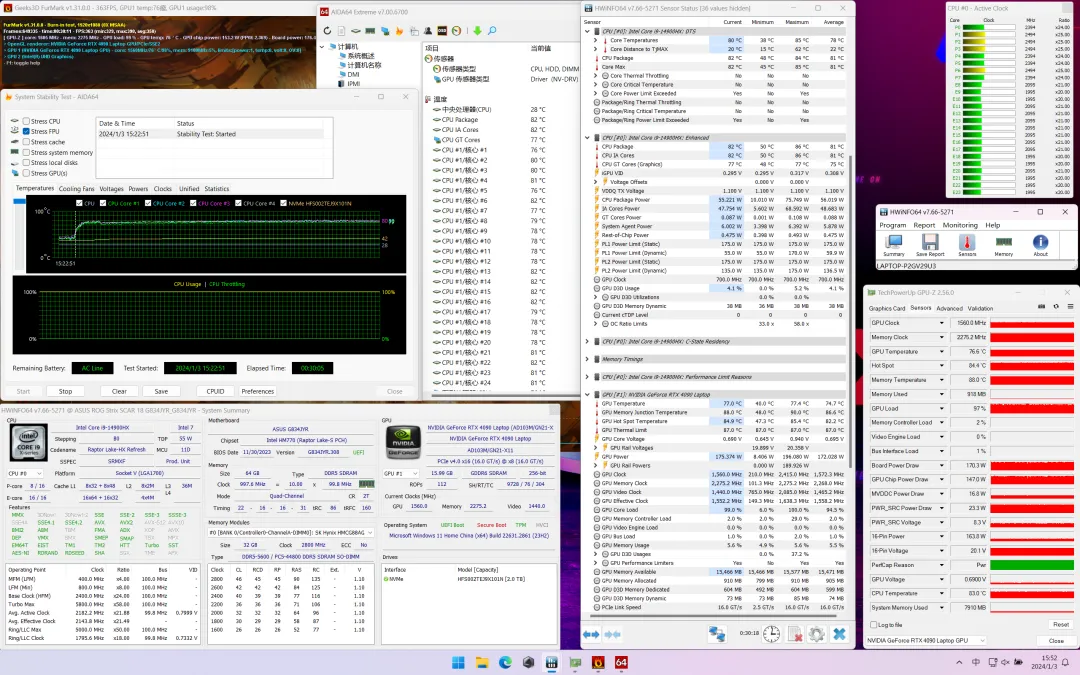Click the refresh icon in AIDA64 toolbar

327,31
